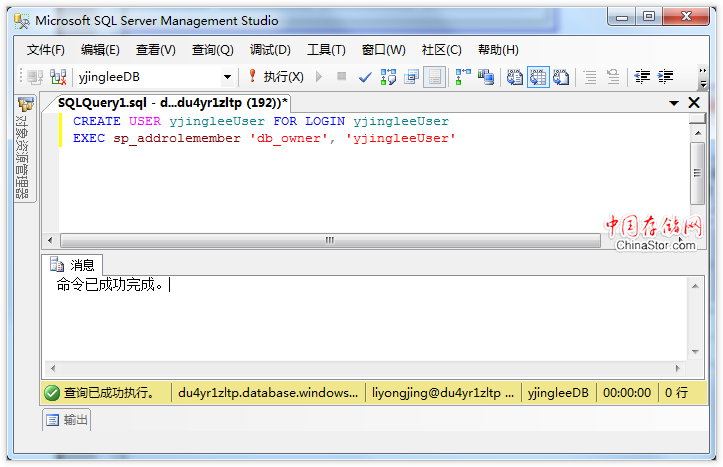Click the CREATE USER line in editor
This screenshot has width=723, height=467.
[261, 121]
